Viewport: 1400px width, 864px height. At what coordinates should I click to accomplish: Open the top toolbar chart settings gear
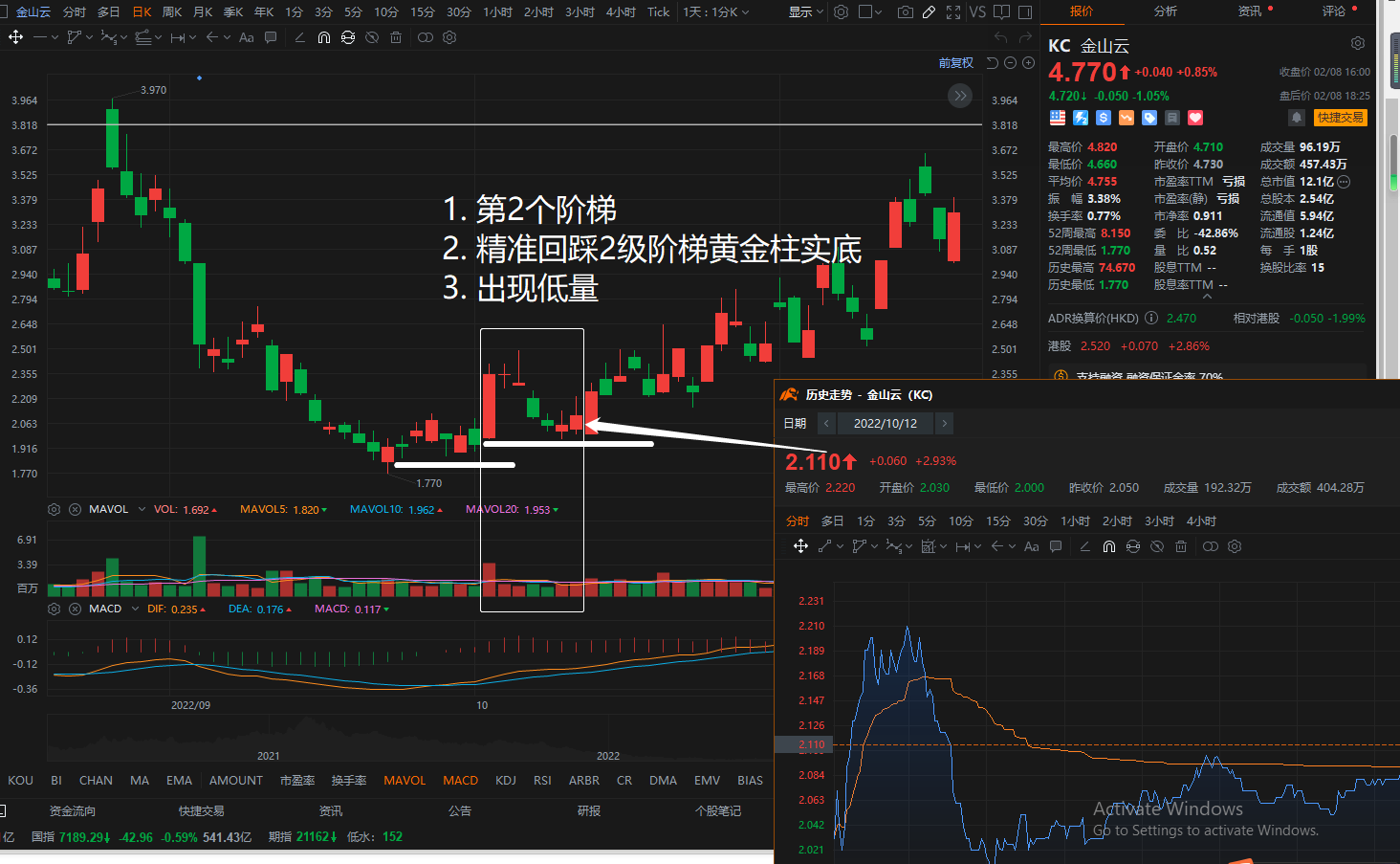coord(842,12)
